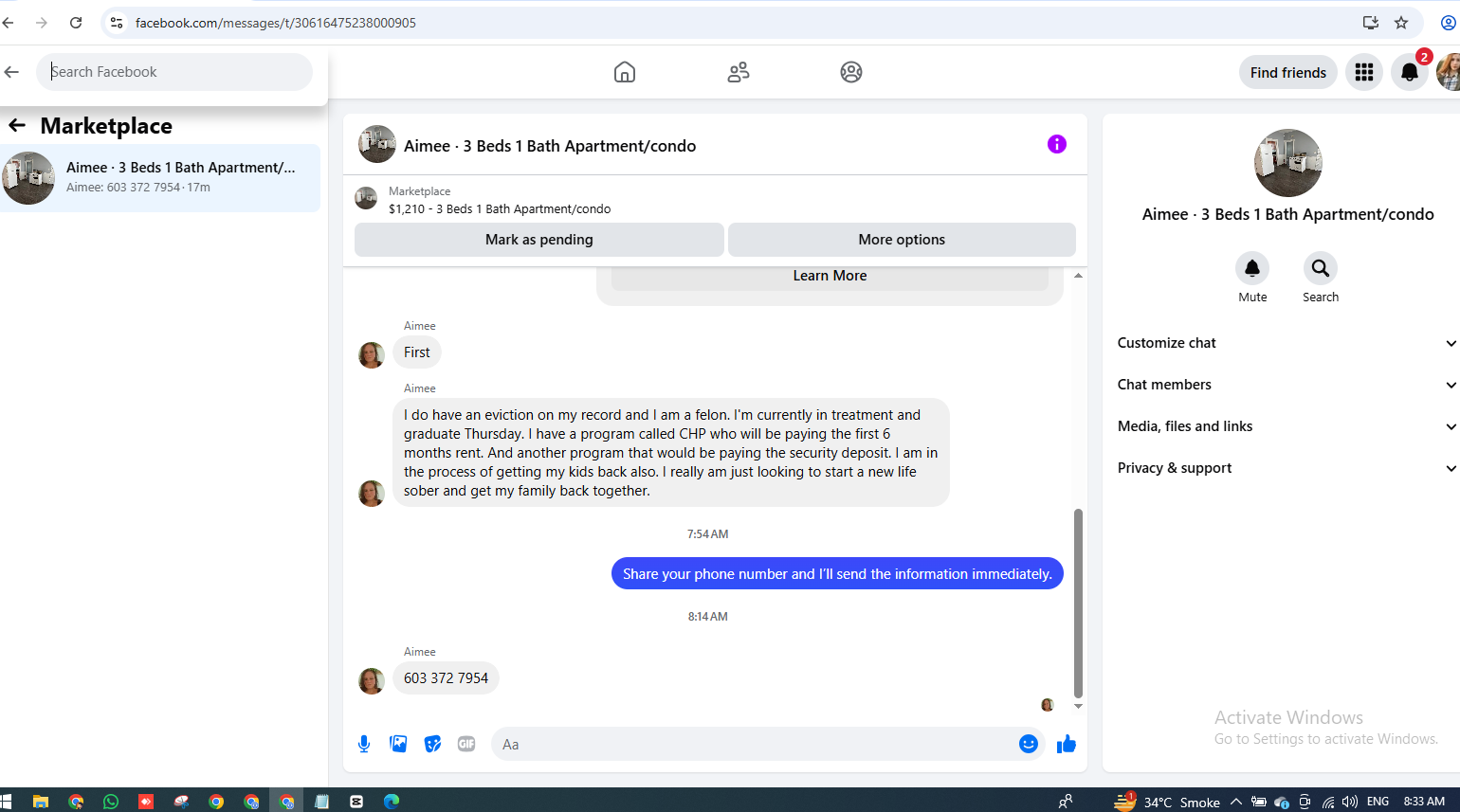View site information icon in address bar
This screenshot has width=1460, height=812.
tap(117, 23)
